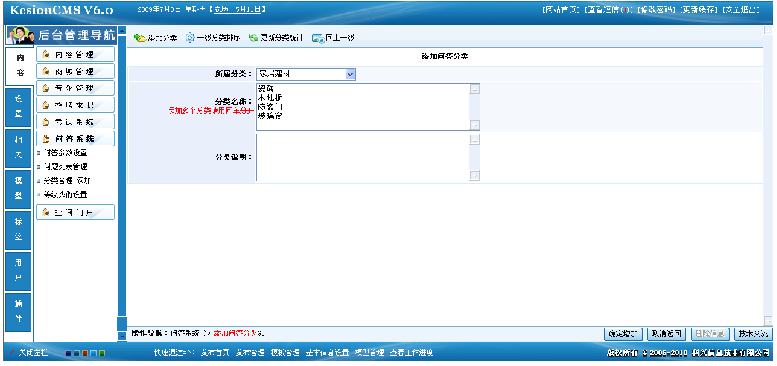The image size is (777, 366).
Task: Select the dark navy theme color swatch
Action: 68,353
